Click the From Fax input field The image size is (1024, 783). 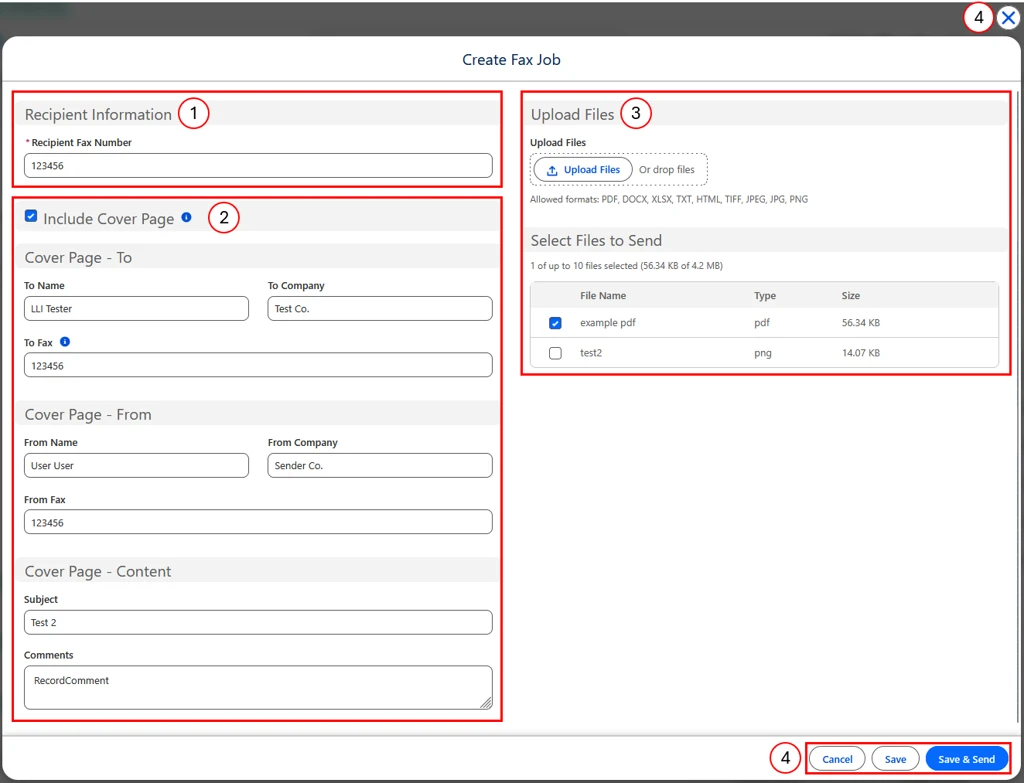[258, 522]
